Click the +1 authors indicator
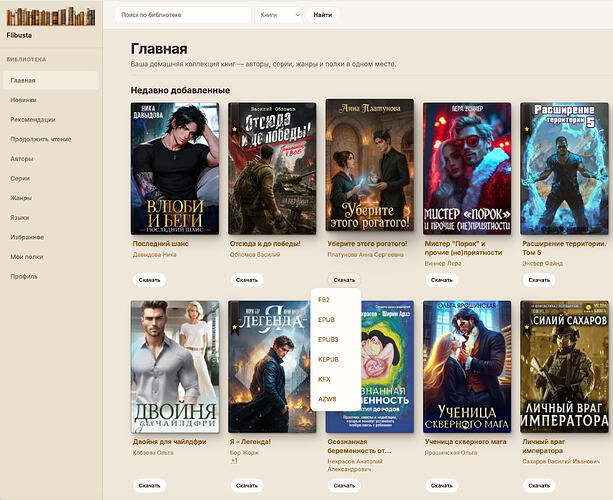Viewport: 613px width, 500px height. click(234, 461)
